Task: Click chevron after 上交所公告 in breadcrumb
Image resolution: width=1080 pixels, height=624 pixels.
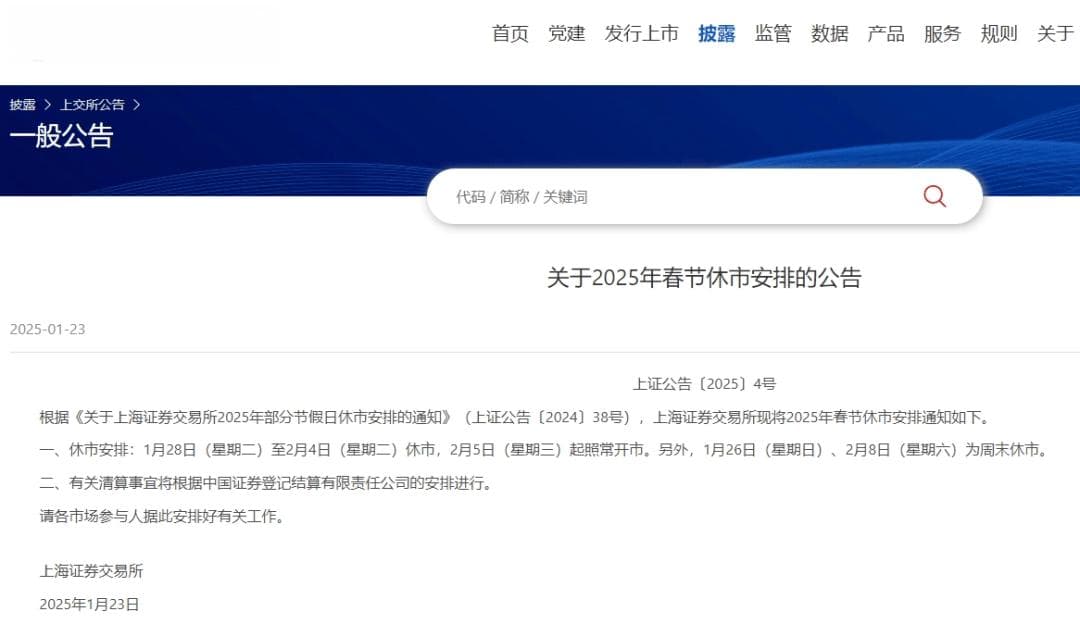Action: (x=136, y=105)
